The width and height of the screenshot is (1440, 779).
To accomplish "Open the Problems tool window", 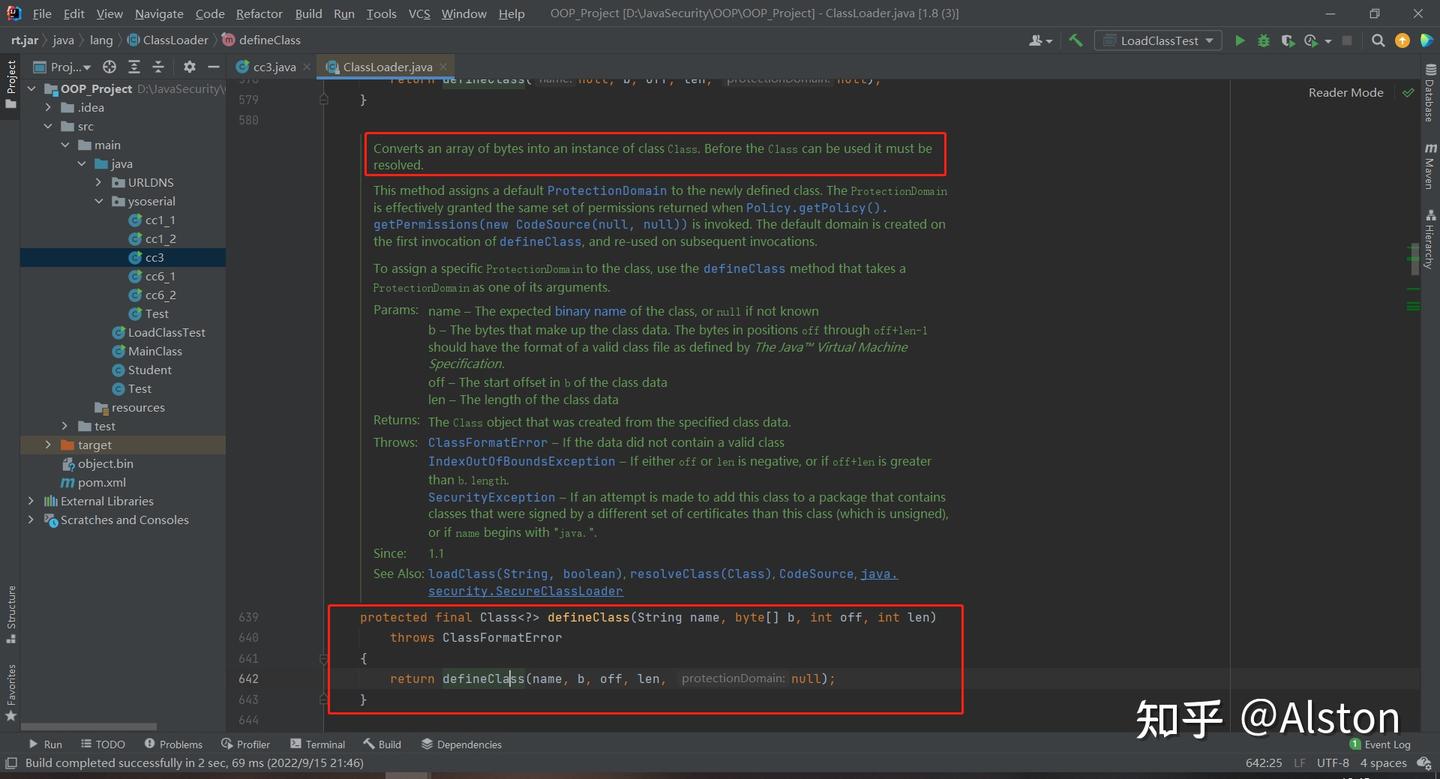I will tap(173, 744).
